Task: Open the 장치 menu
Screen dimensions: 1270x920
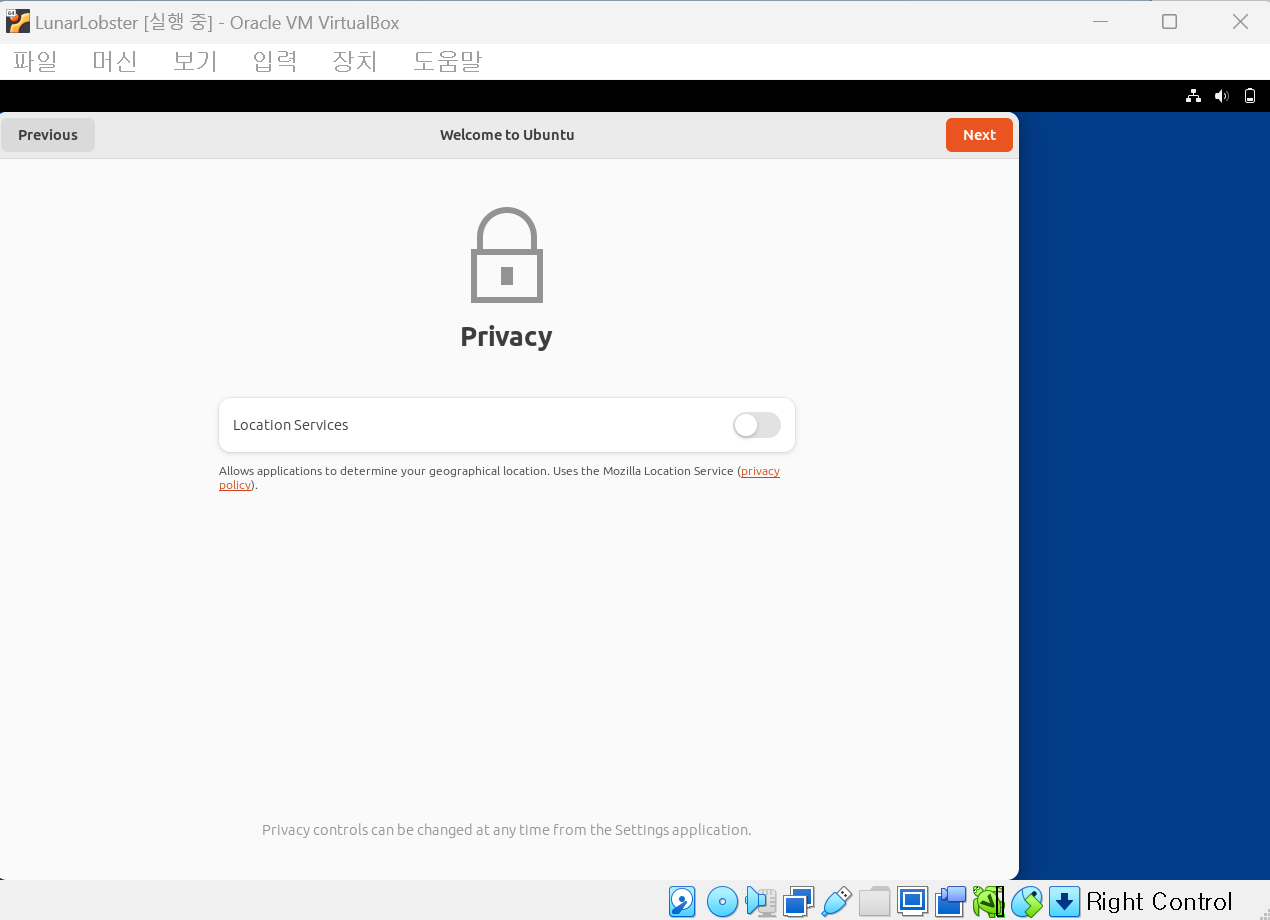Action: (355, 62)
